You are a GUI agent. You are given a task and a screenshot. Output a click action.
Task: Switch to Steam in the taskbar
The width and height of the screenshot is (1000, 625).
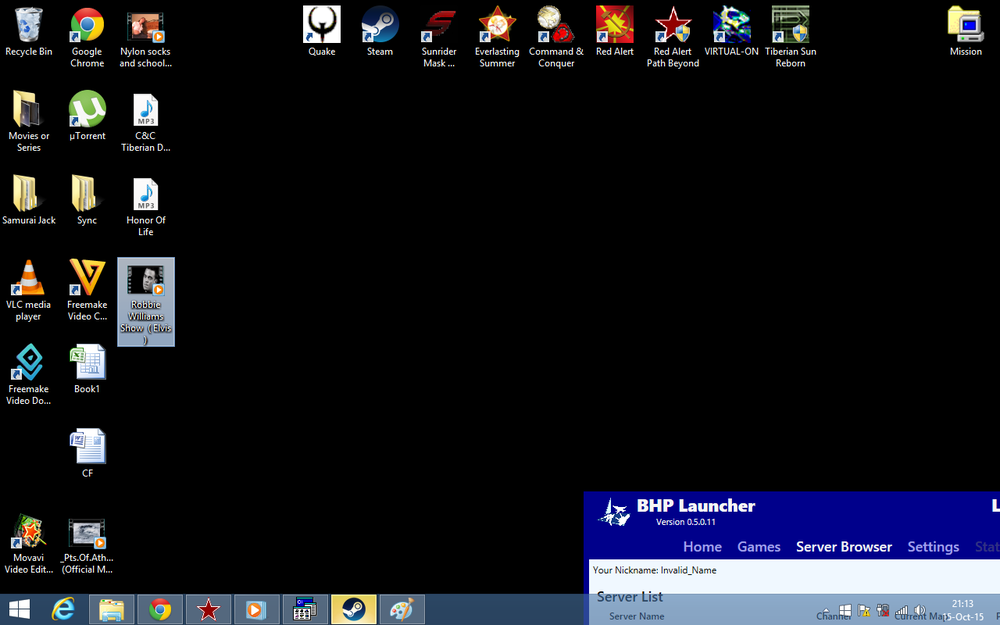tap(353, 610)
